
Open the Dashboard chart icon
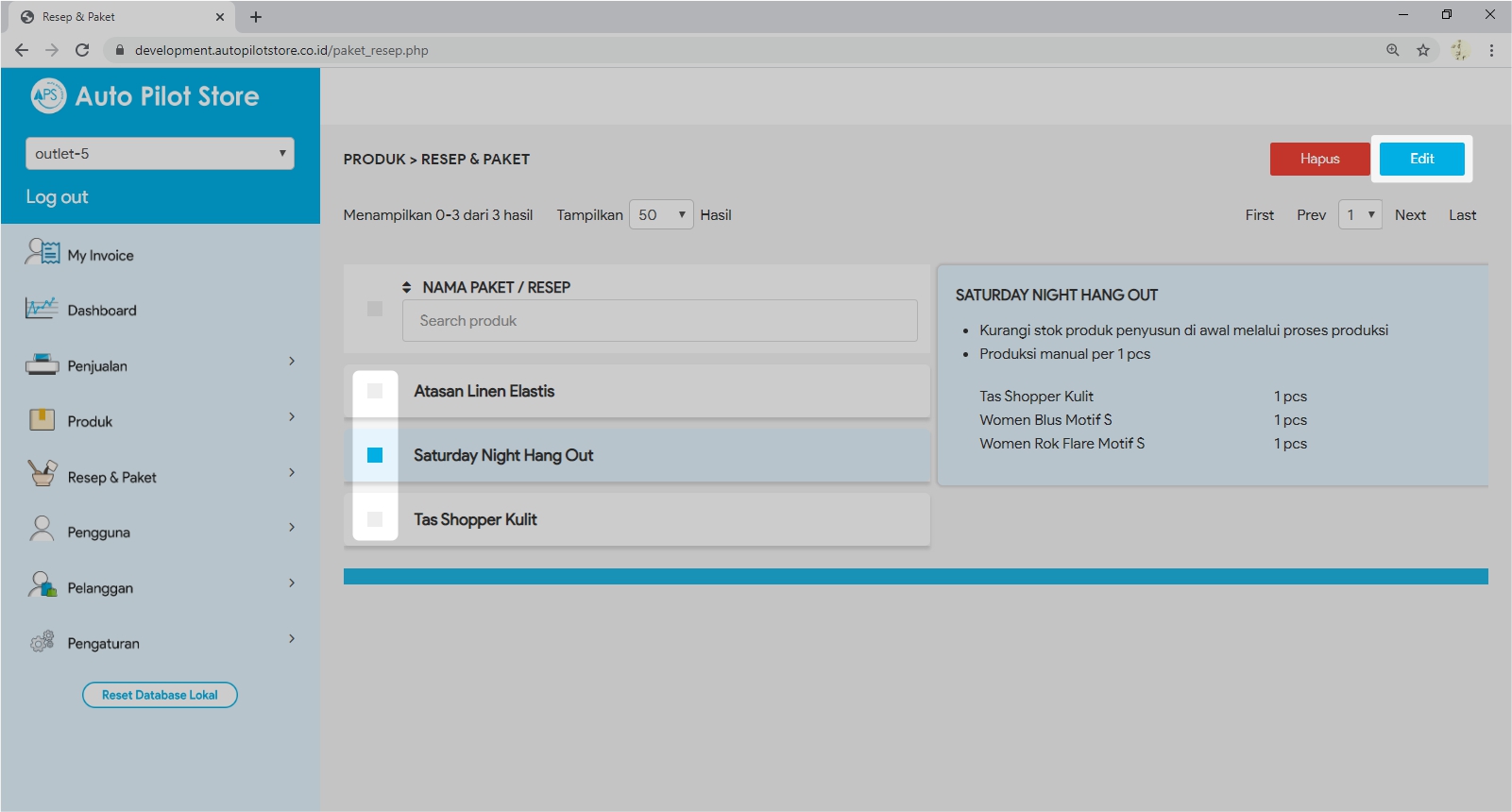[x=42, y=309]
